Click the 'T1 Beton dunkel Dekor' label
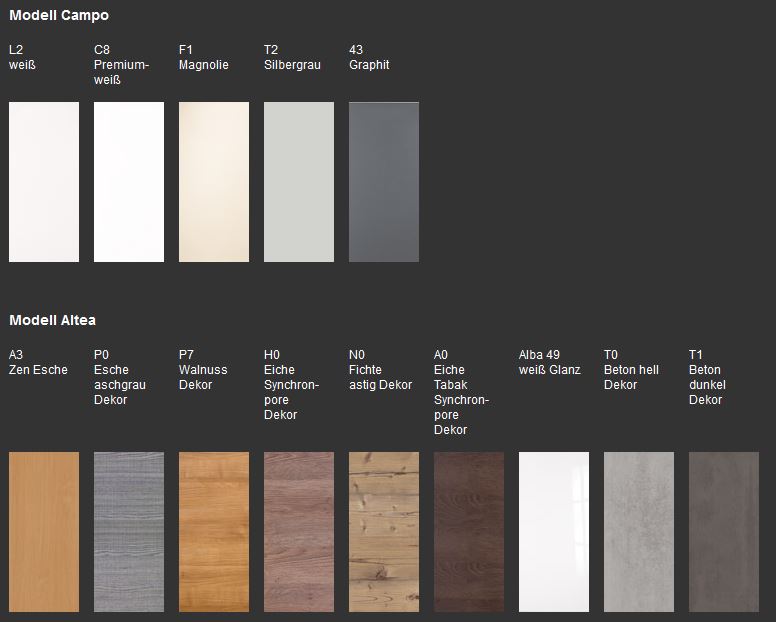This screenshot has height=622, width=776. [x=707, y=377]
